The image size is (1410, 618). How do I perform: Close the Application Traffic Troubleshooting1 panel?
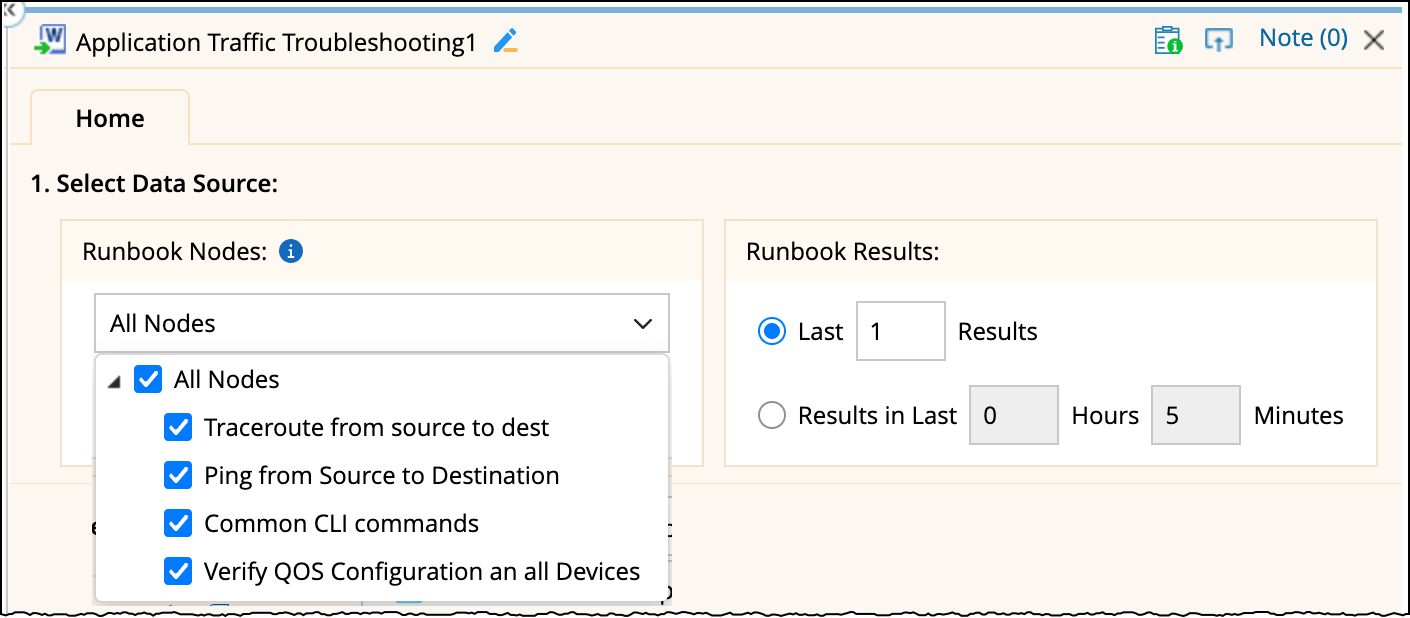pyautogui.click(x=1374, y=40)
